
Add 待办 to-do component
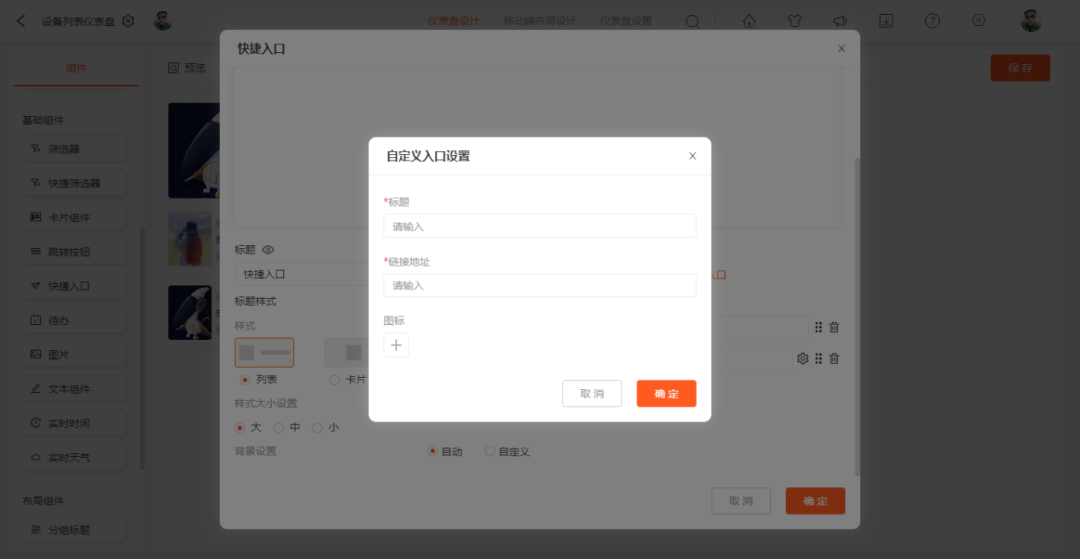[x=74, y=320]
